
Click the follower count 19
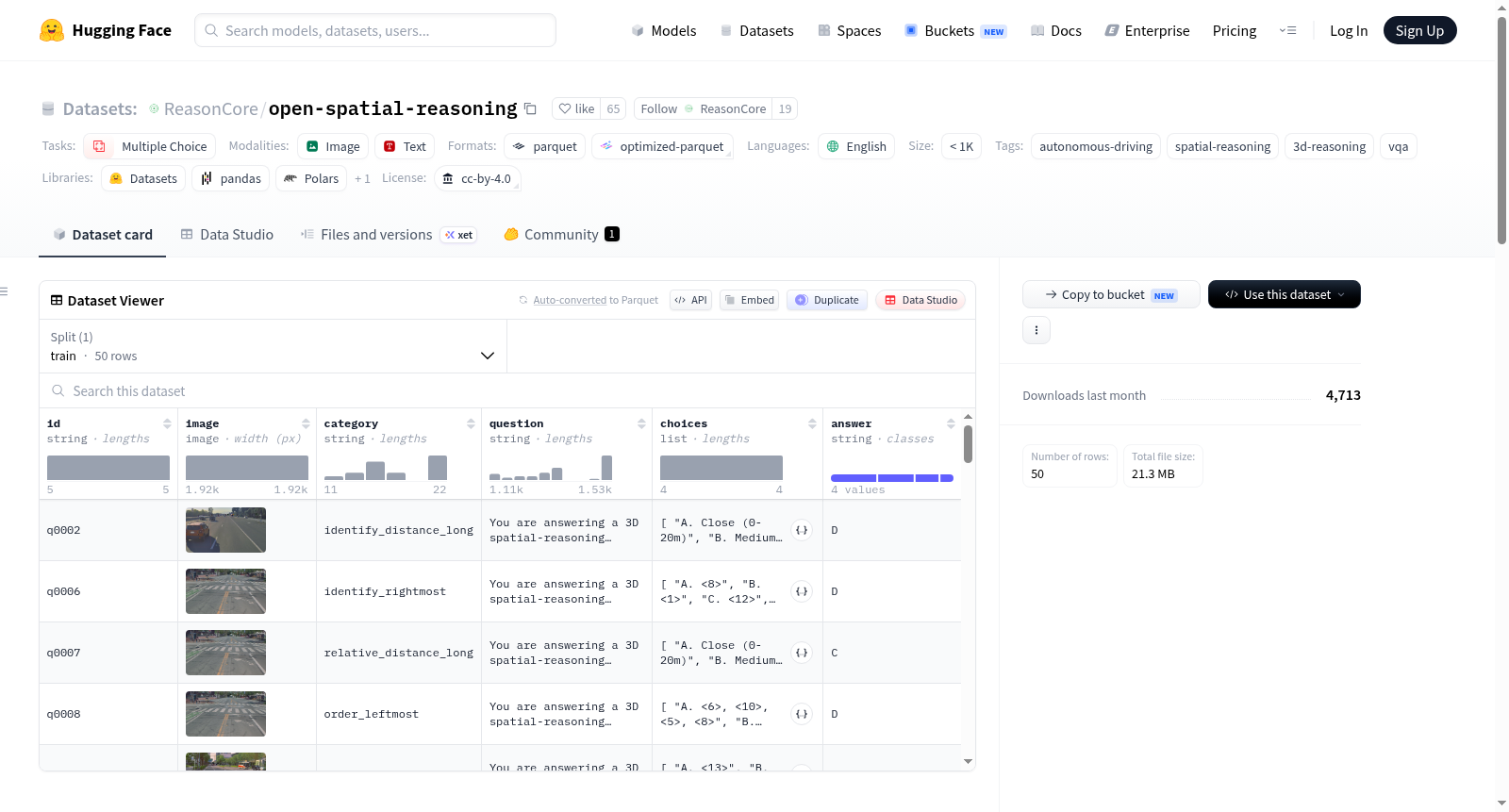click(785, 108)
